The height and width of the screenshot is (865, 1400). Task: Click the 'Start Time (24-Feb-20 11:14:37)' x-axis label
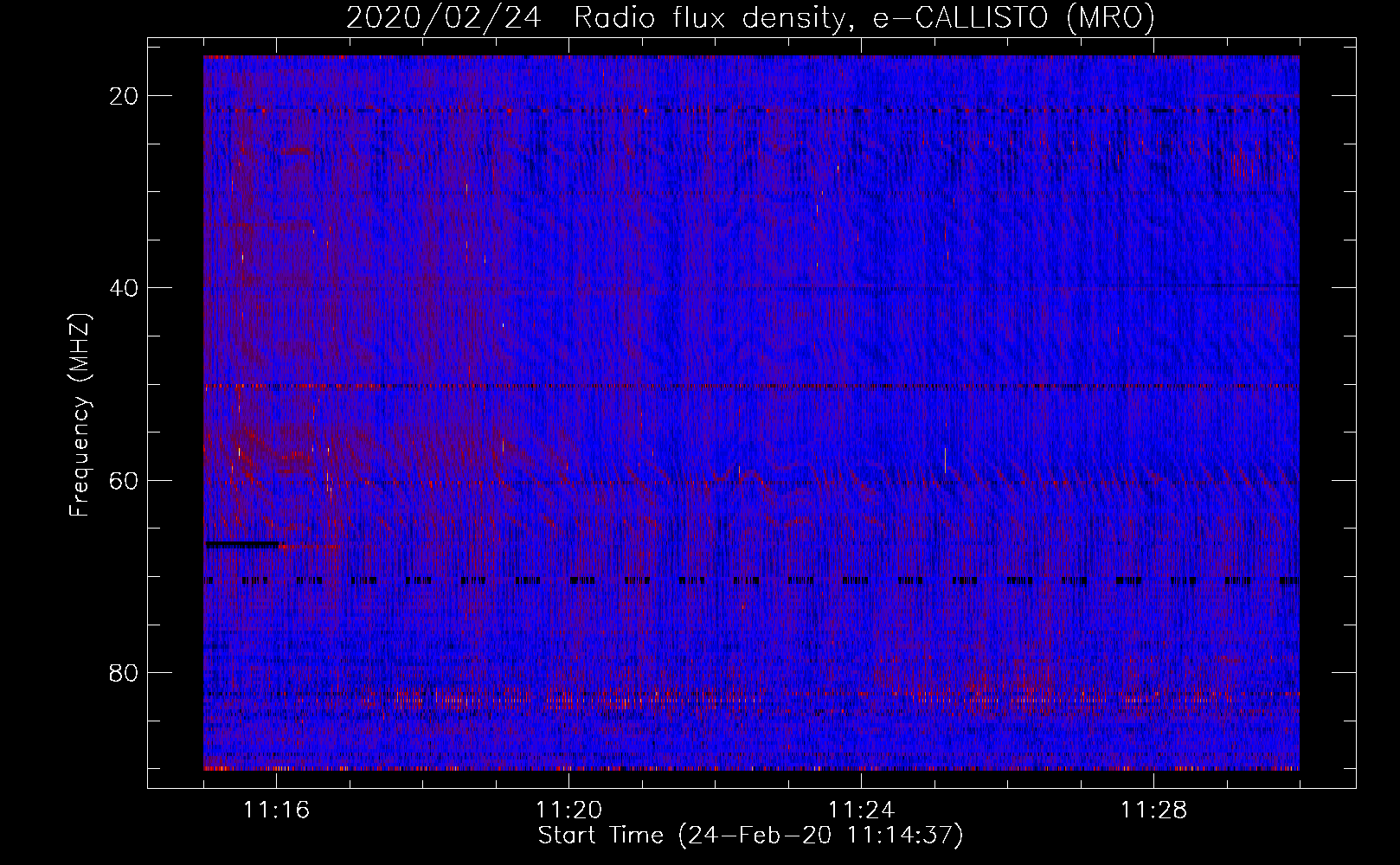(750, 836)
